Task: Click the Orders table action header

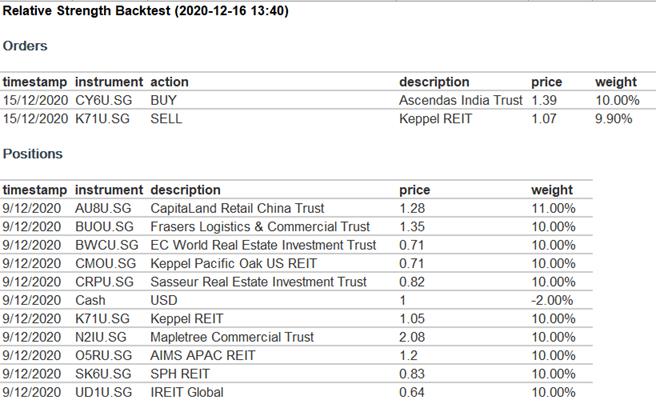Action: 169,82
